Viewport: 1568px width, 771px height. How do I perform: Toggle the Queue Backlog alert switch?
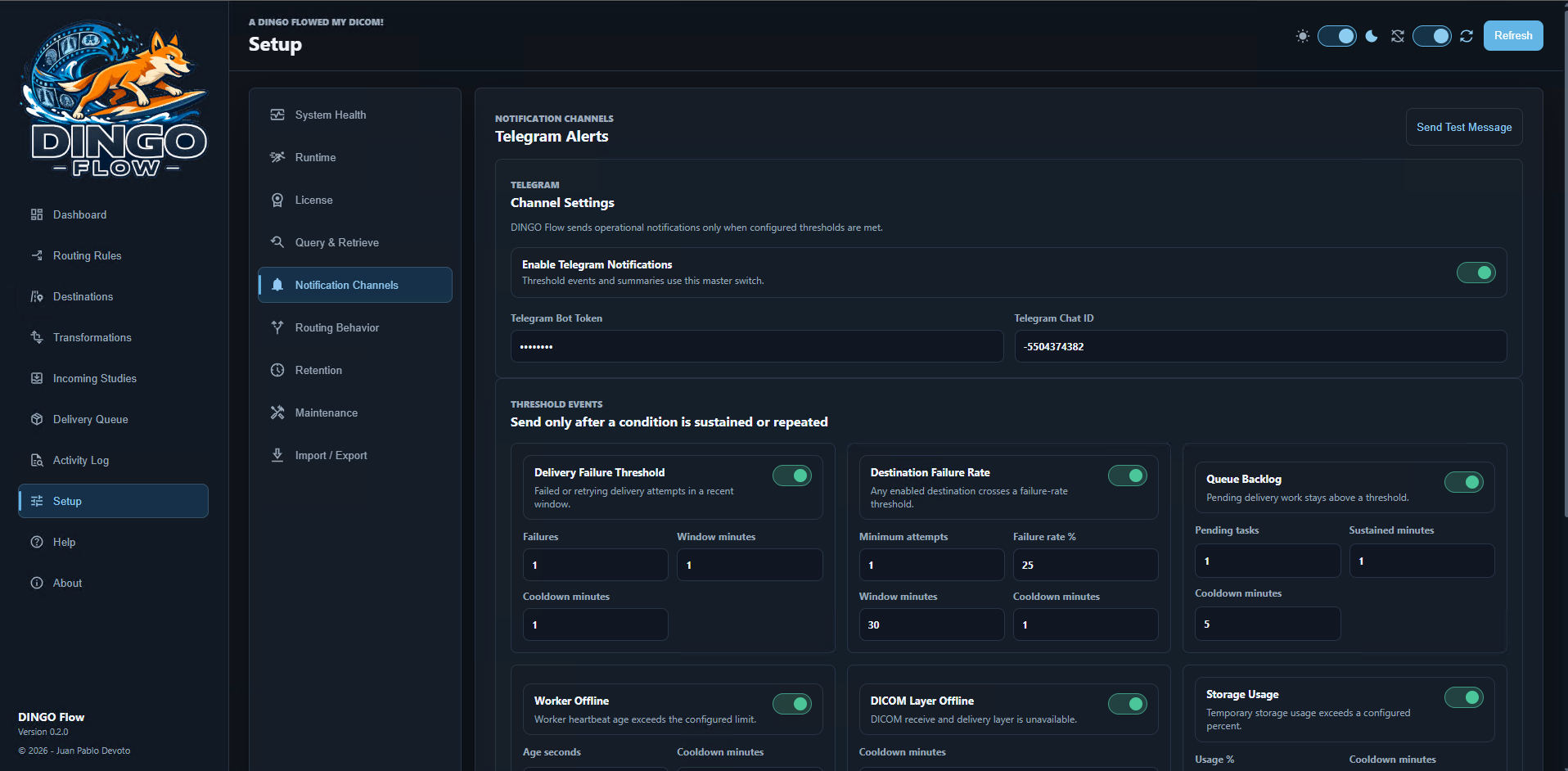click(x=1463, y=482)
